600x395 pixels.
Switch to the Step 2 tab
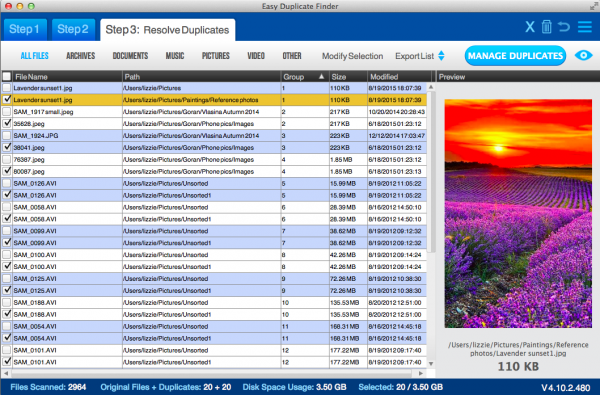73,29
